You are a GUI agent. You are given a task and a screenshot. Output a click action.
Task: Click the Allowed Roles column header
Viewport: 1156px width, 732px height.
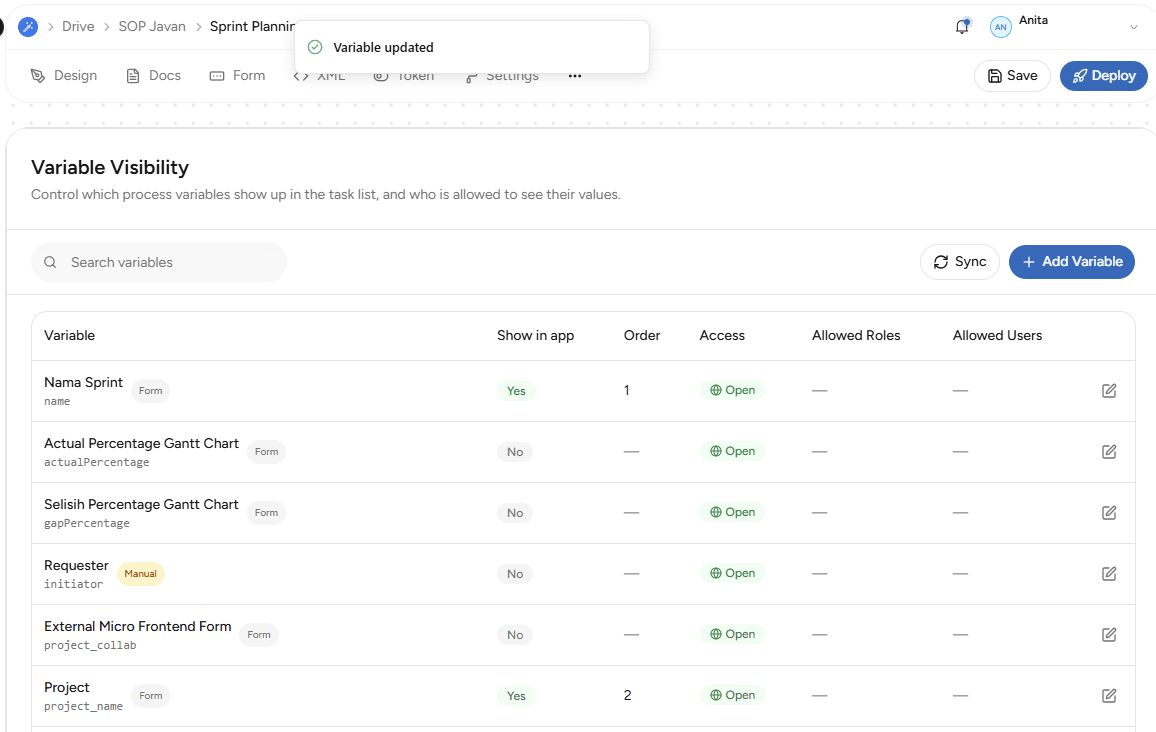(x=856, y=335)
